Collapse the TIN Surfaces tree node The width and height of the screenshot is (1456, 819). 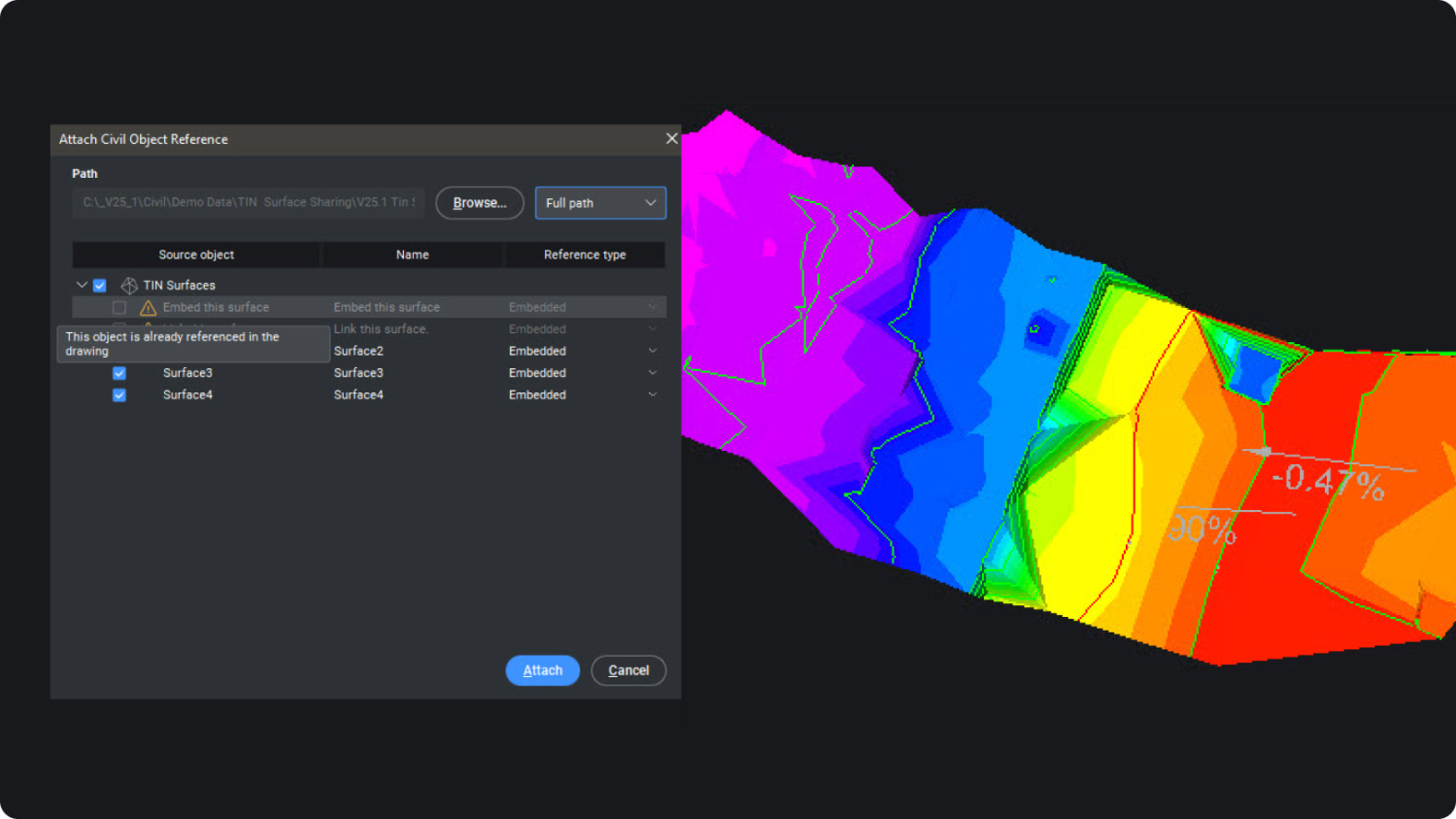click(82, 285)
